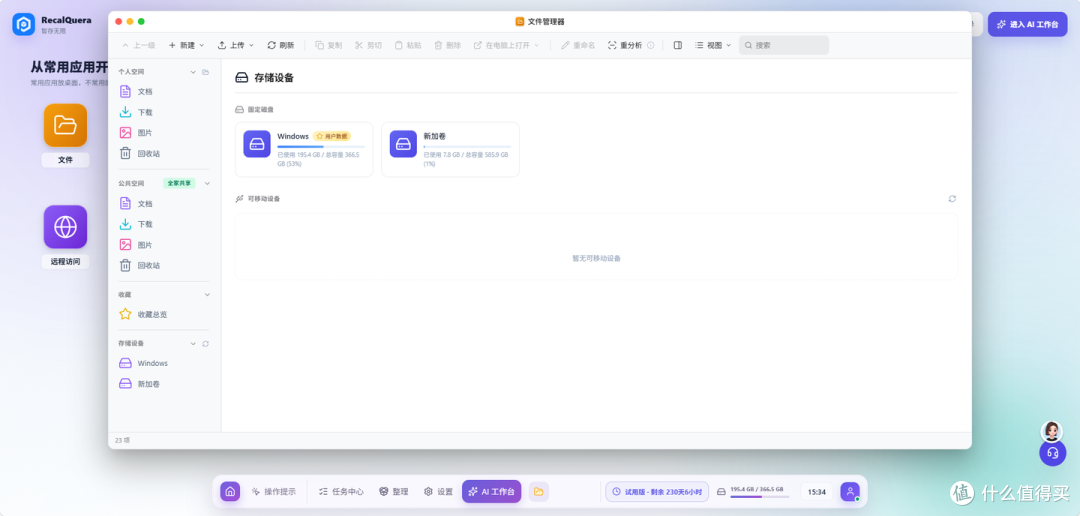Image resolution: width=1080 pixels, height=516 pixels.
Task: Click the 搜索 search input field
Action: point(784,45)
